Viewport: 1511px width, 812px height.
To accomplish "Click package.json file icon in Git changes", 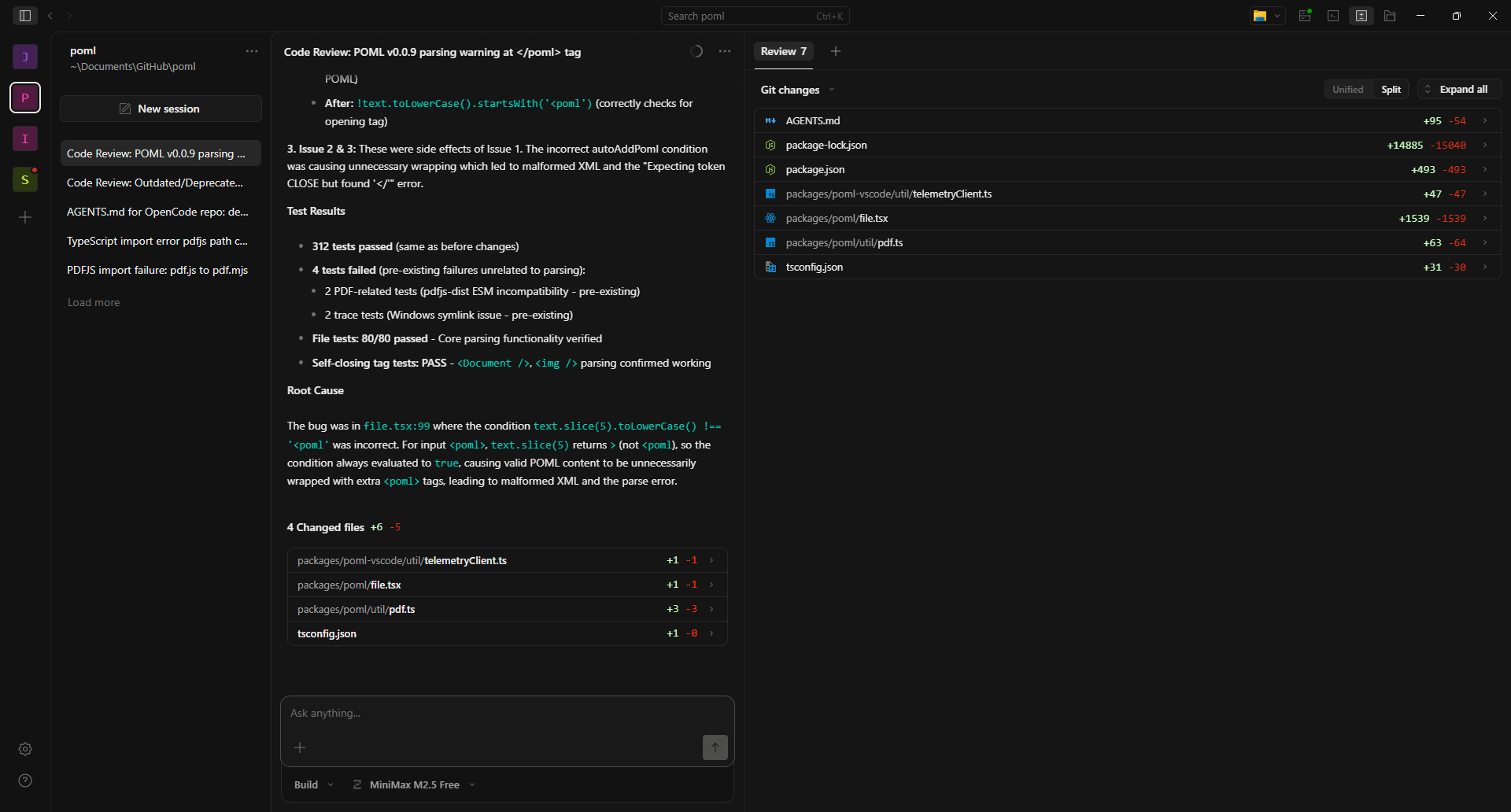I will [770, 169].
